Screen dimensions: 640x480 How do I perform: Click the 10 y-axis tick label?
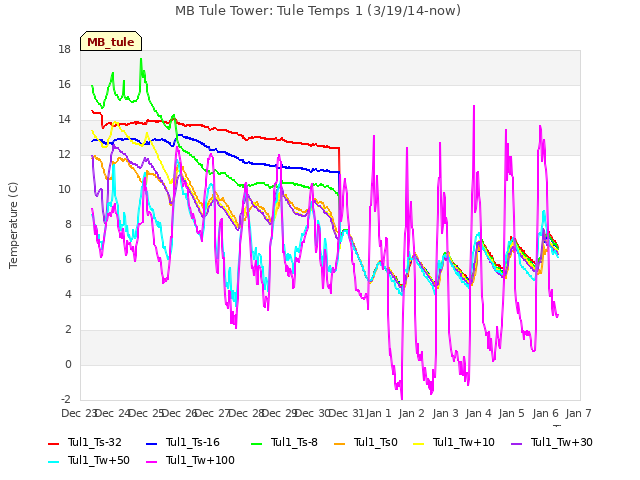pyautogui.click(x=64, y=189)
